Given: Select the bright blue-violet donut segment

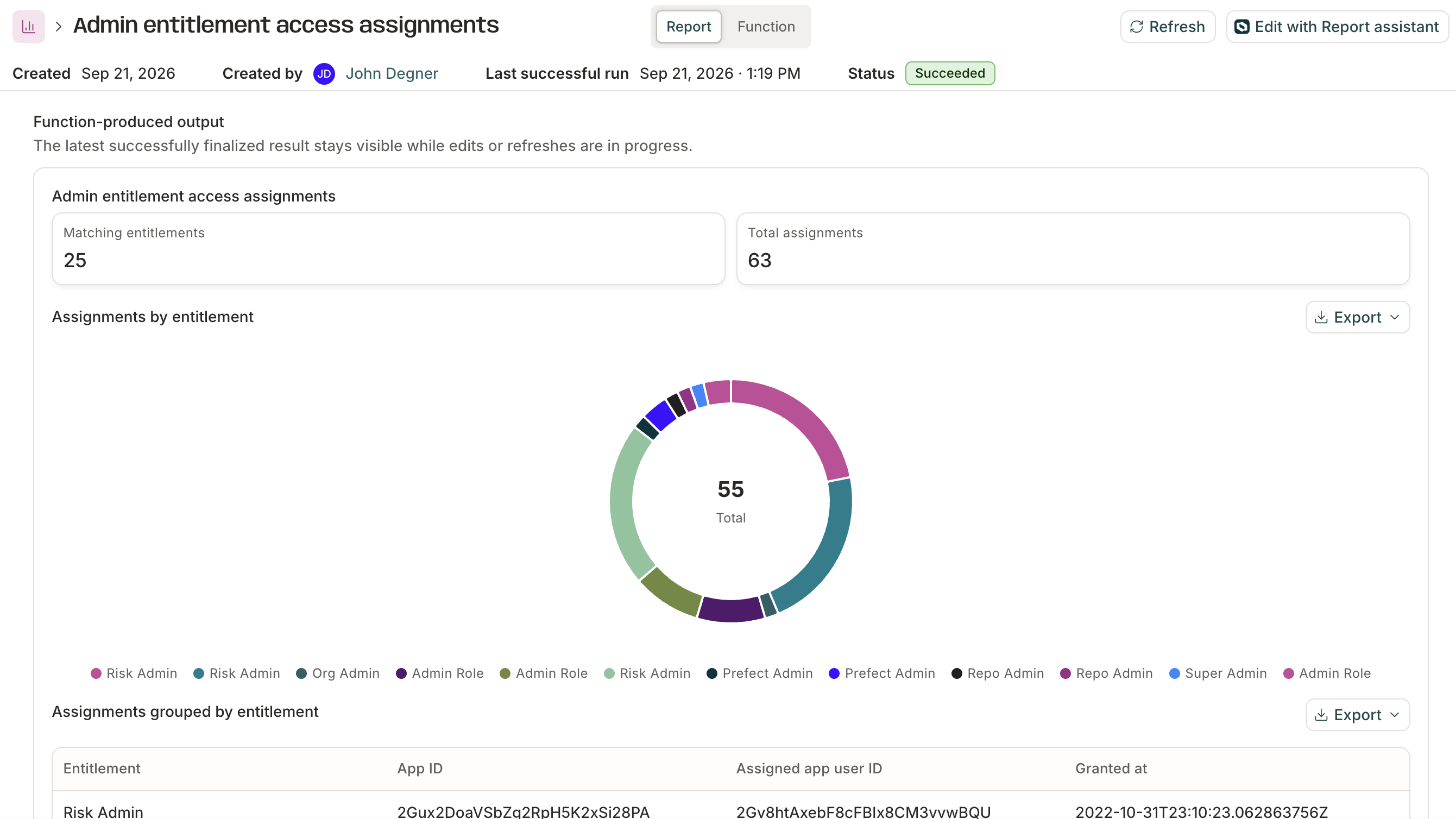Looking at the screenshot, I should click(x=661, y=415).
